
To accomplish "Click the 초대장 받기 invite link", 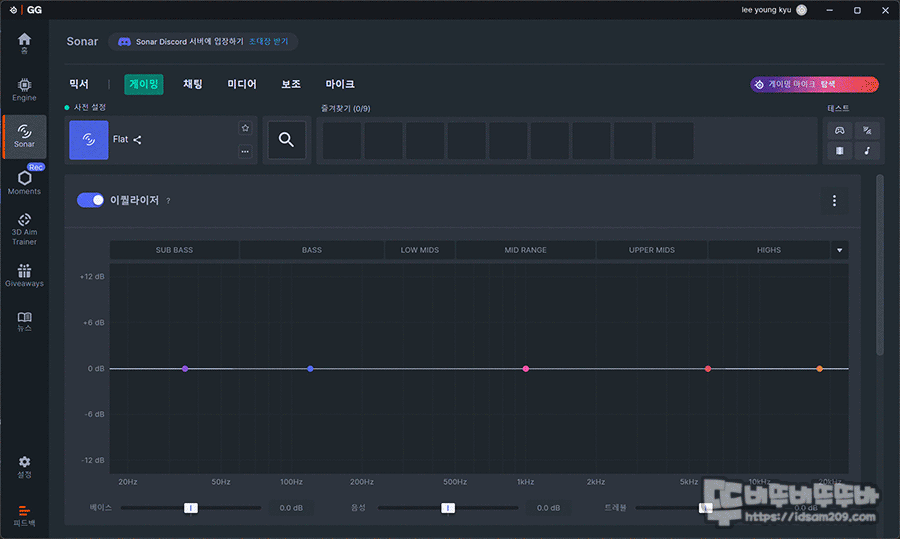I will pos(268,41).
